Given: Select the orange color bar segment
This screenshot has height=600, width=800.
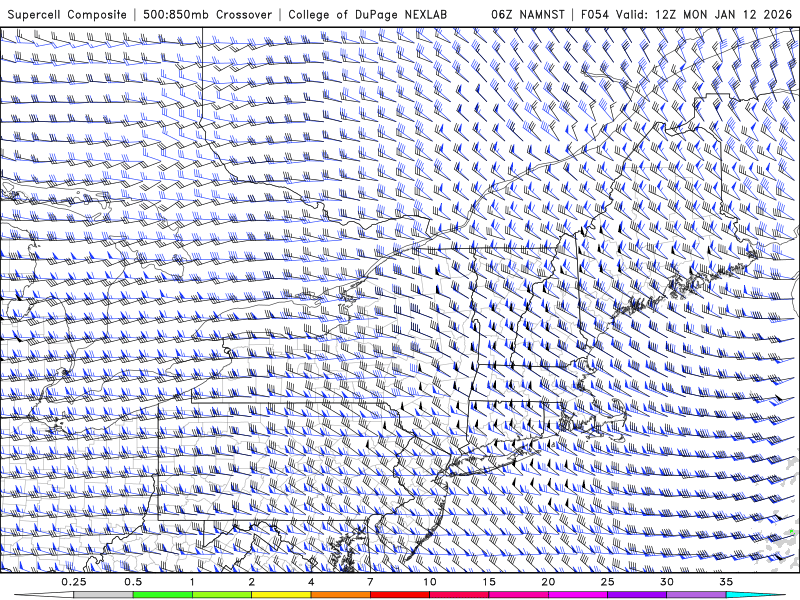Looking at the screenshot, I should pos(341,595).
